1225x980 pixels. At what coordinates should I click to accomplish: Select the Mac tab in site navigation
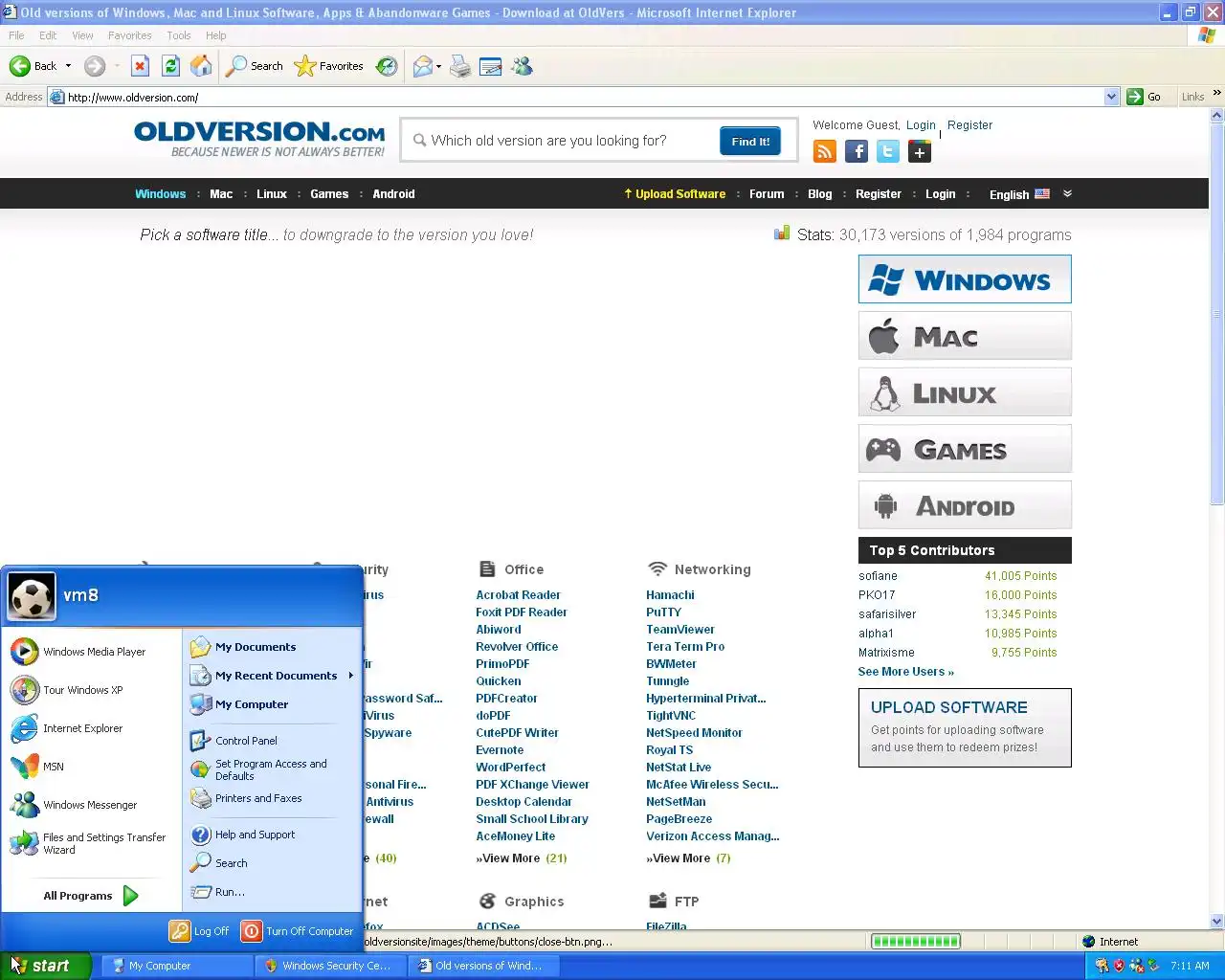click(x=221, y=193)
